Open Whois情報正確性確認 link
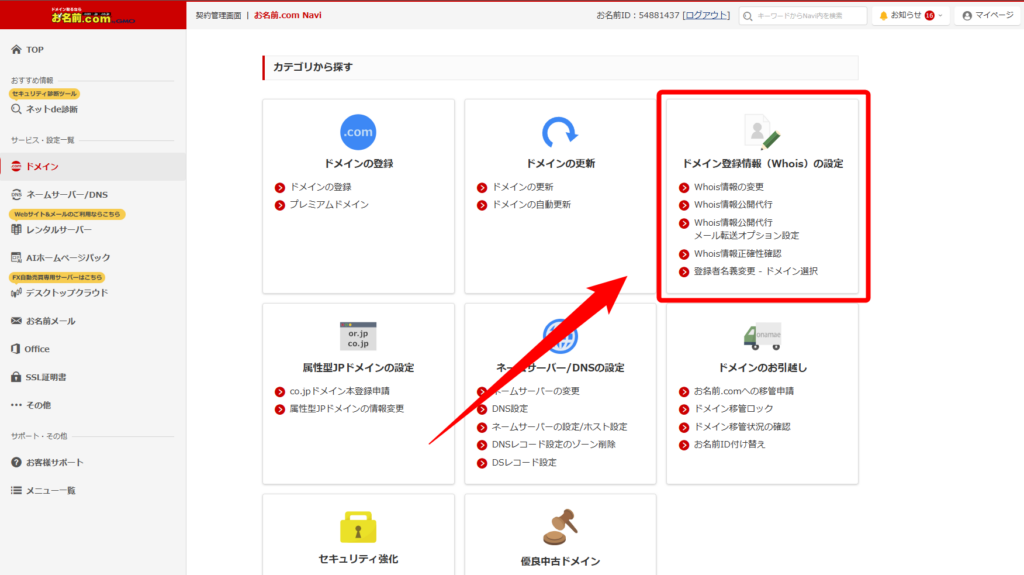 [737, 254]
